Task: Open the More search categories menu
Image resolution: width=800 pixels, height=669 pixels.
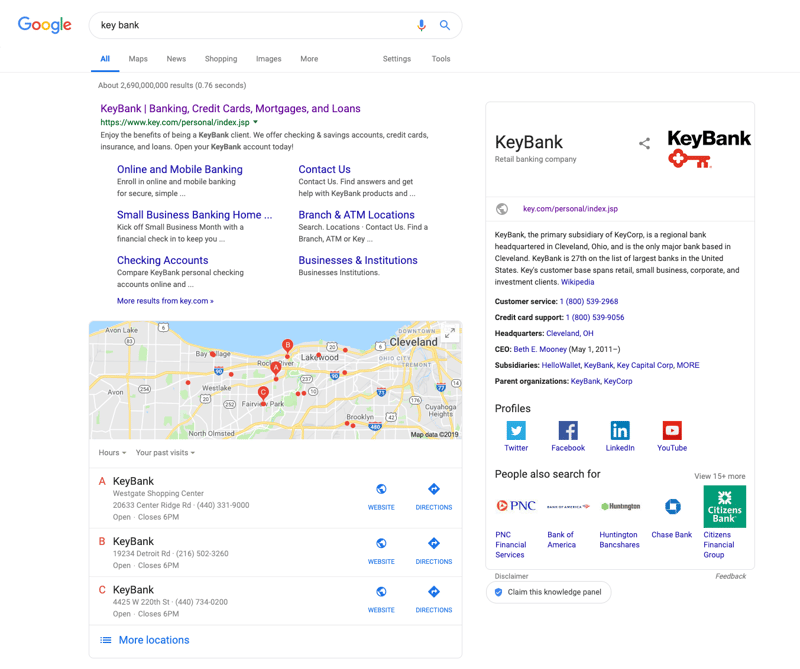Action: 309,59
